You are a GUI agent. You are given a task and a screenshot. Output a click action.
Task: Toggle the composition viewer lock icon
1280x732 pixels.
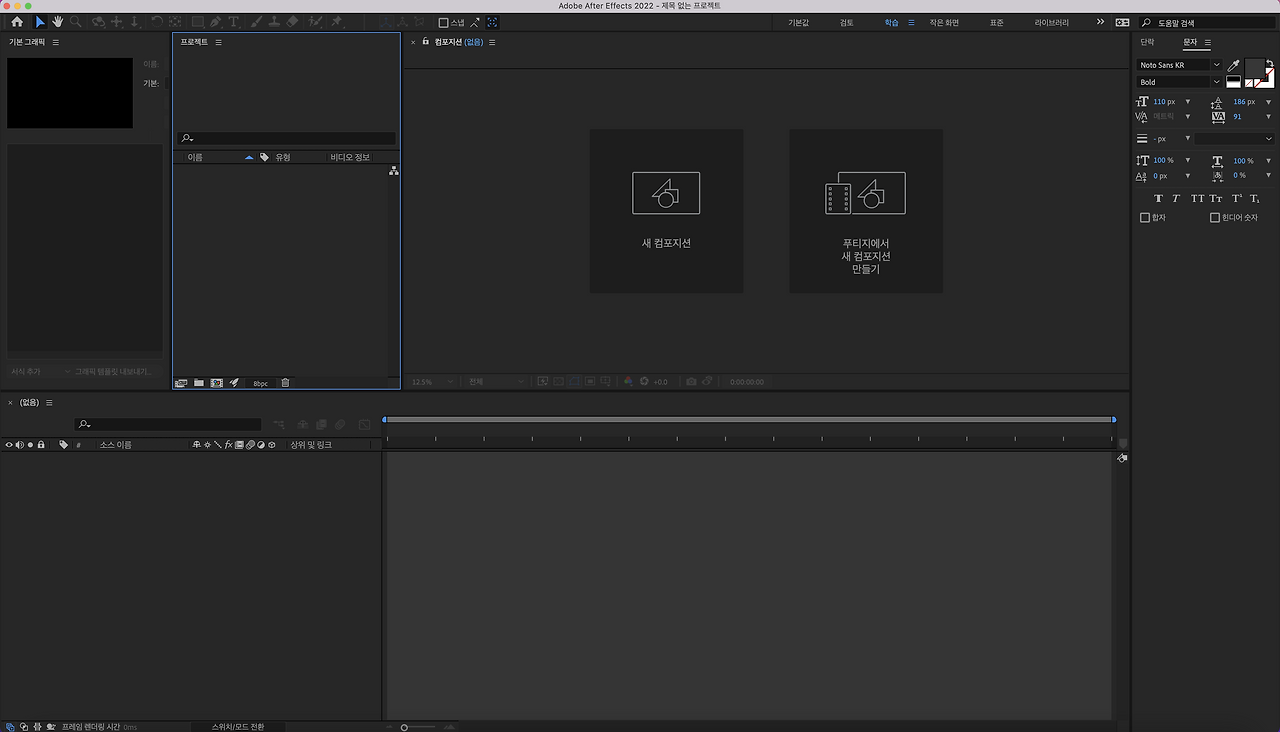pos(425,42)
